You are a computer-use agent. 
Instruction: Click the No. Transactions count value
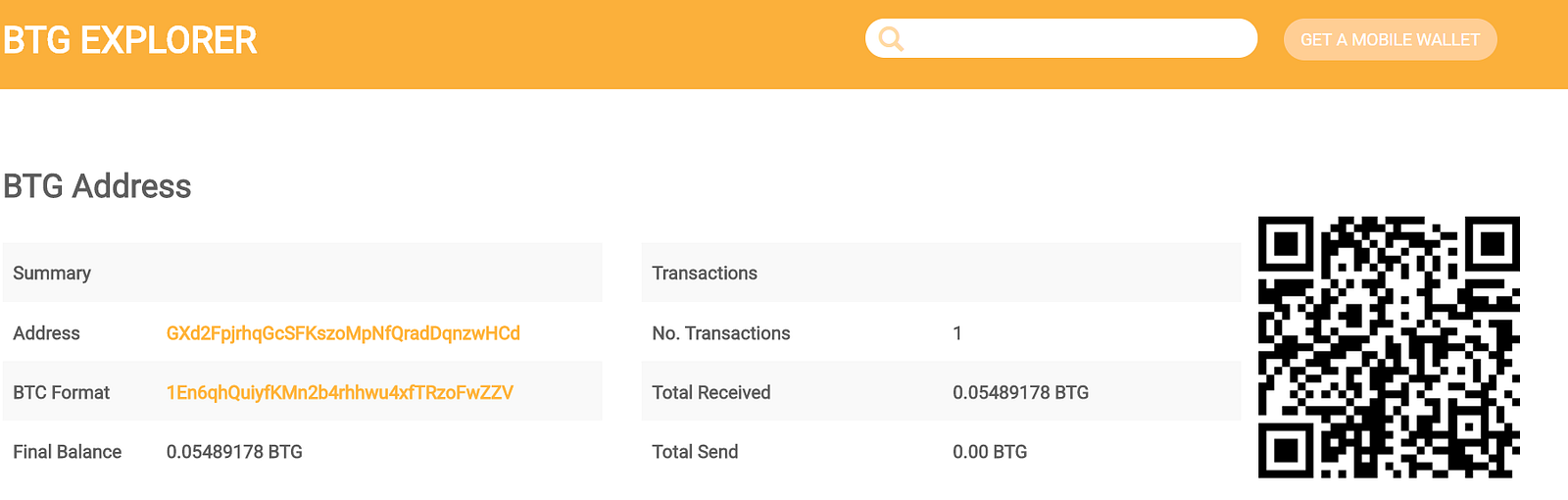pos(957,333)
